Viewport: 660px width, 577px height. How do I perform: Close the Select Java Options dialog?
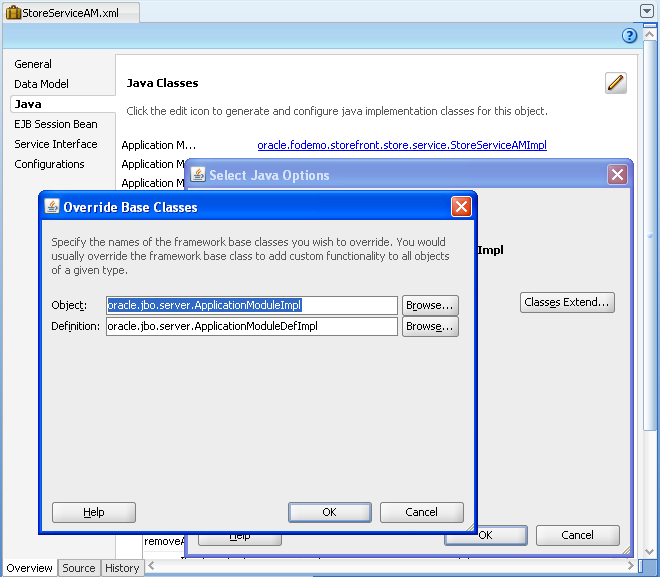[617, 174]
